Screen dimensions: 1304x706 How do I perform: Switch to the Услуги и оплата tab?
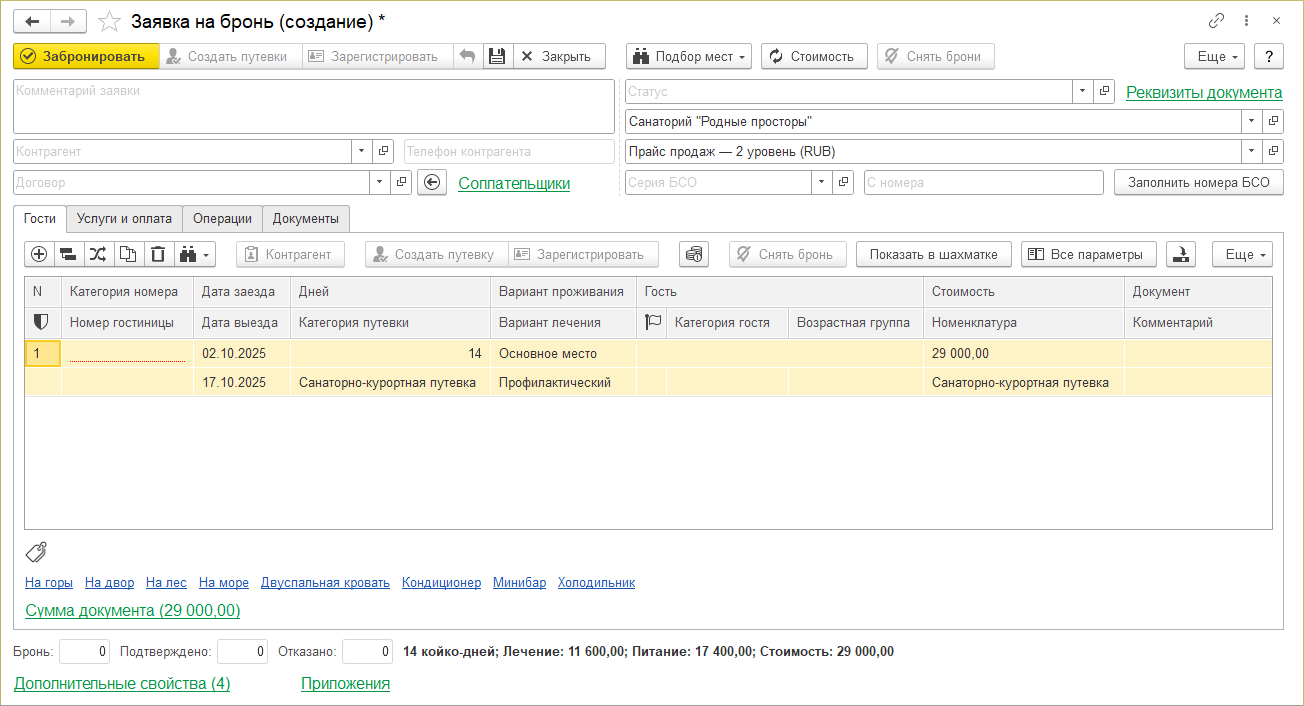pos(124,219)
